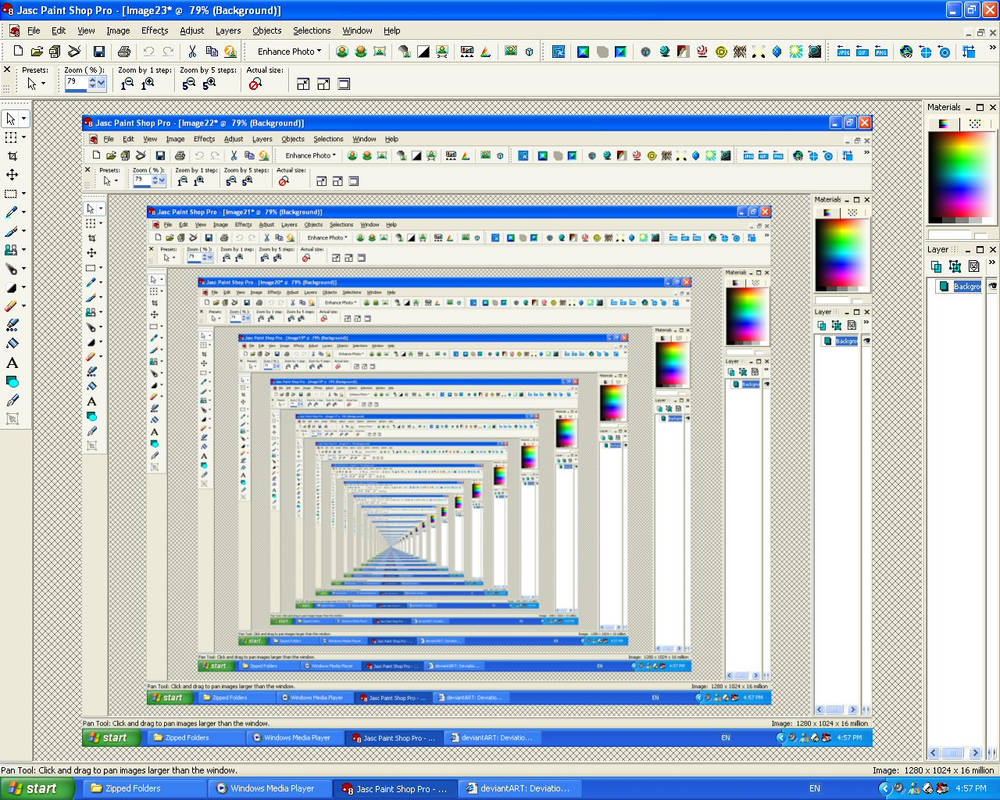The height and width of the screenshot is (800, 1000).
Task: Click the scanner icon in main toolbar
Action: pyautogui.click(x=74, y=52)
